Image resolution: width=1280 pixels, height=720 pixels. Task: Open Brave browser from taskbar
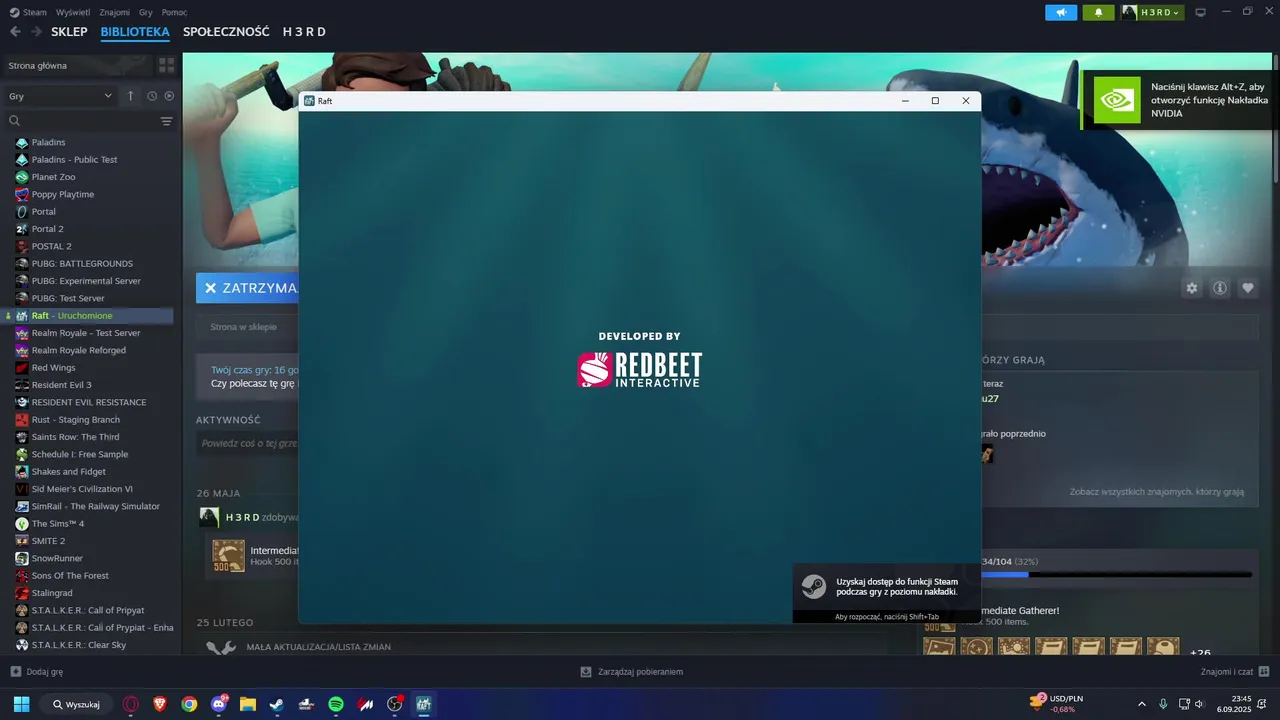point(160,704)
